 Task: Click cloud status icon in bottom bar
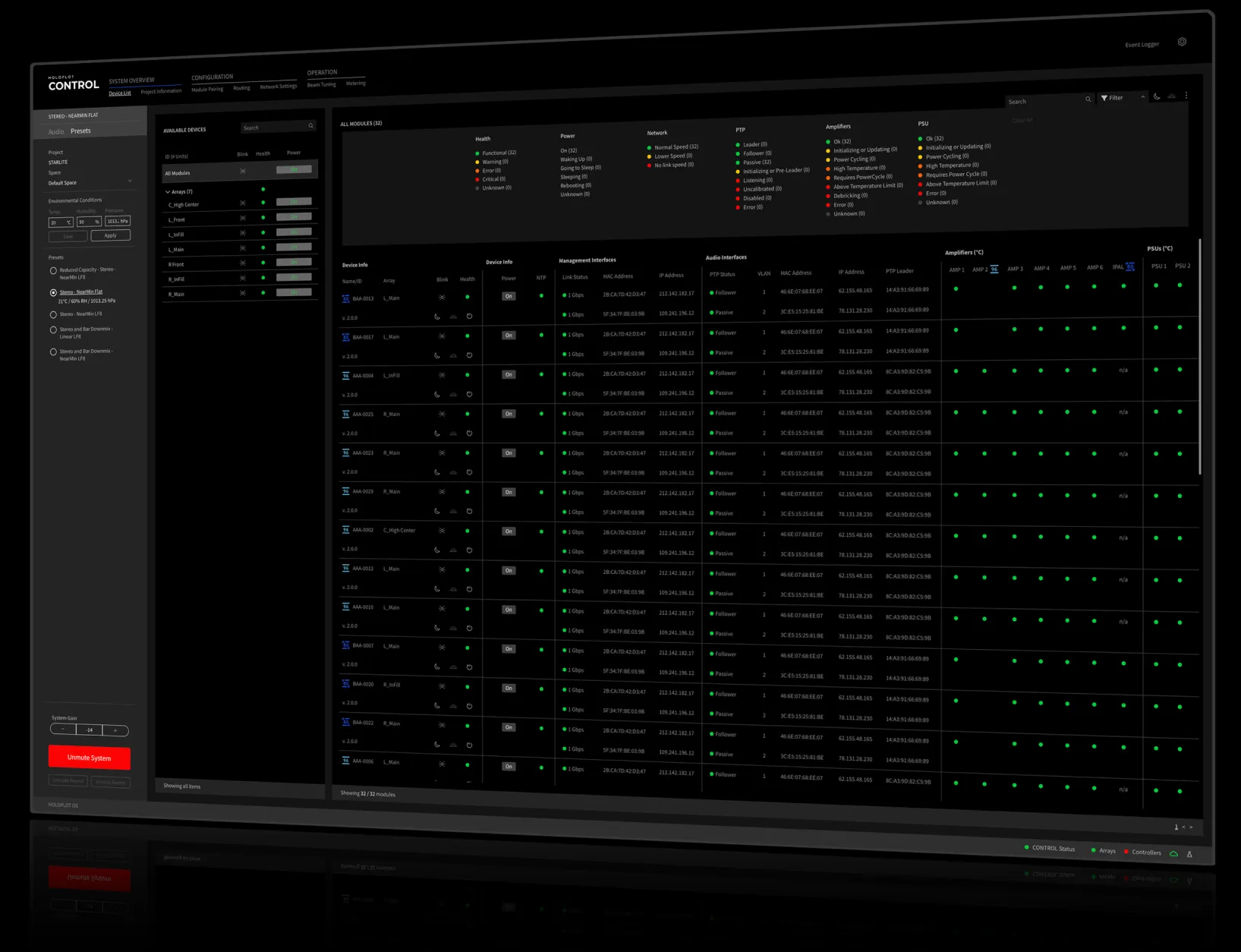(x=1173, y=854)
